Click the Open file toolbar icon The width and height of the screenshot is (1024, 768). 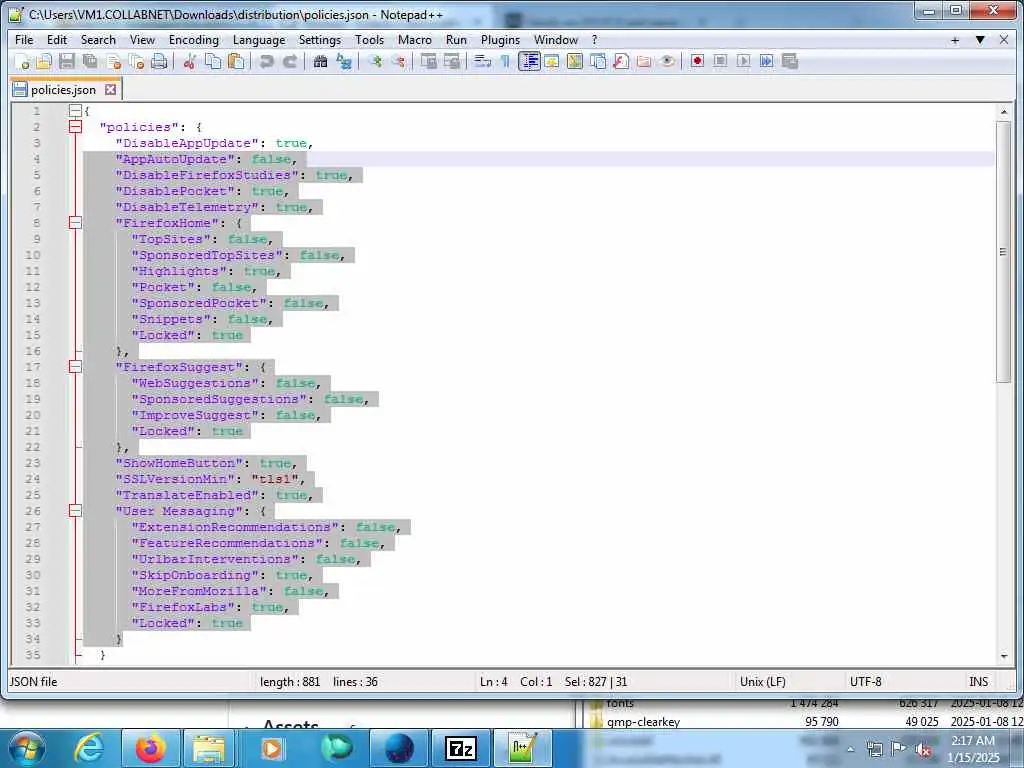pos(44,61)
